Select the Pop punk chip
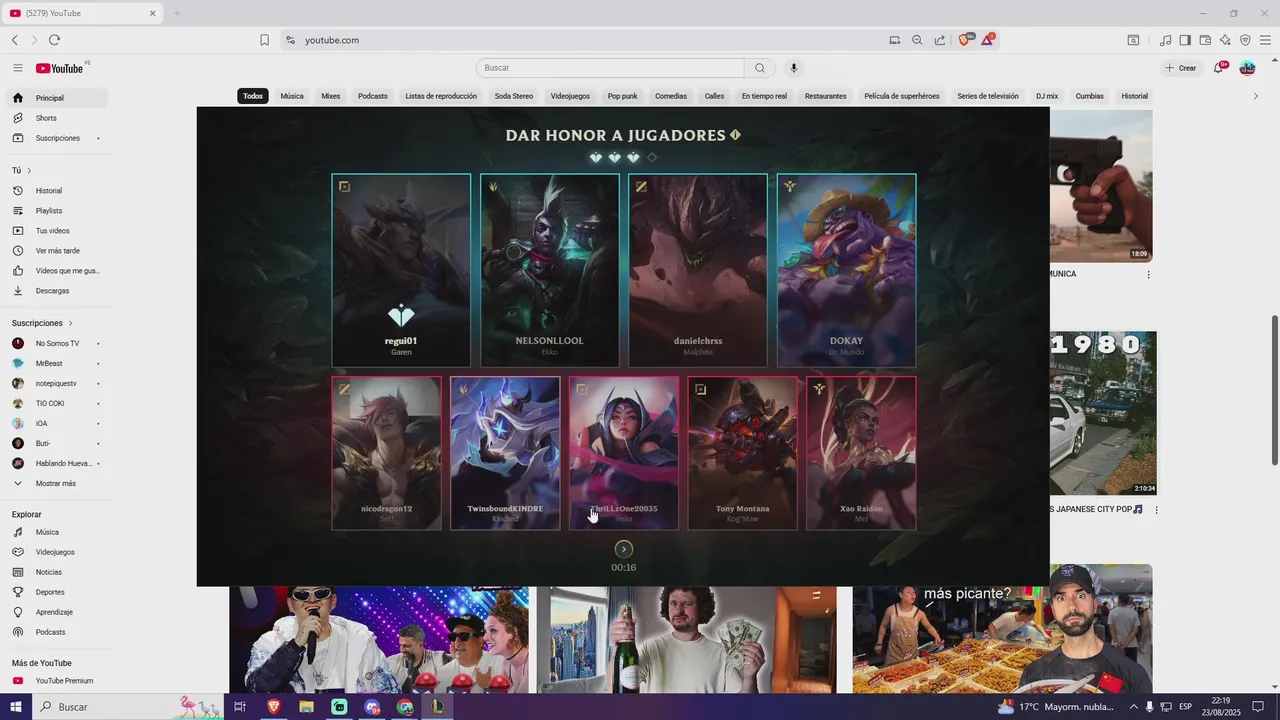 (x=622, y=96)
